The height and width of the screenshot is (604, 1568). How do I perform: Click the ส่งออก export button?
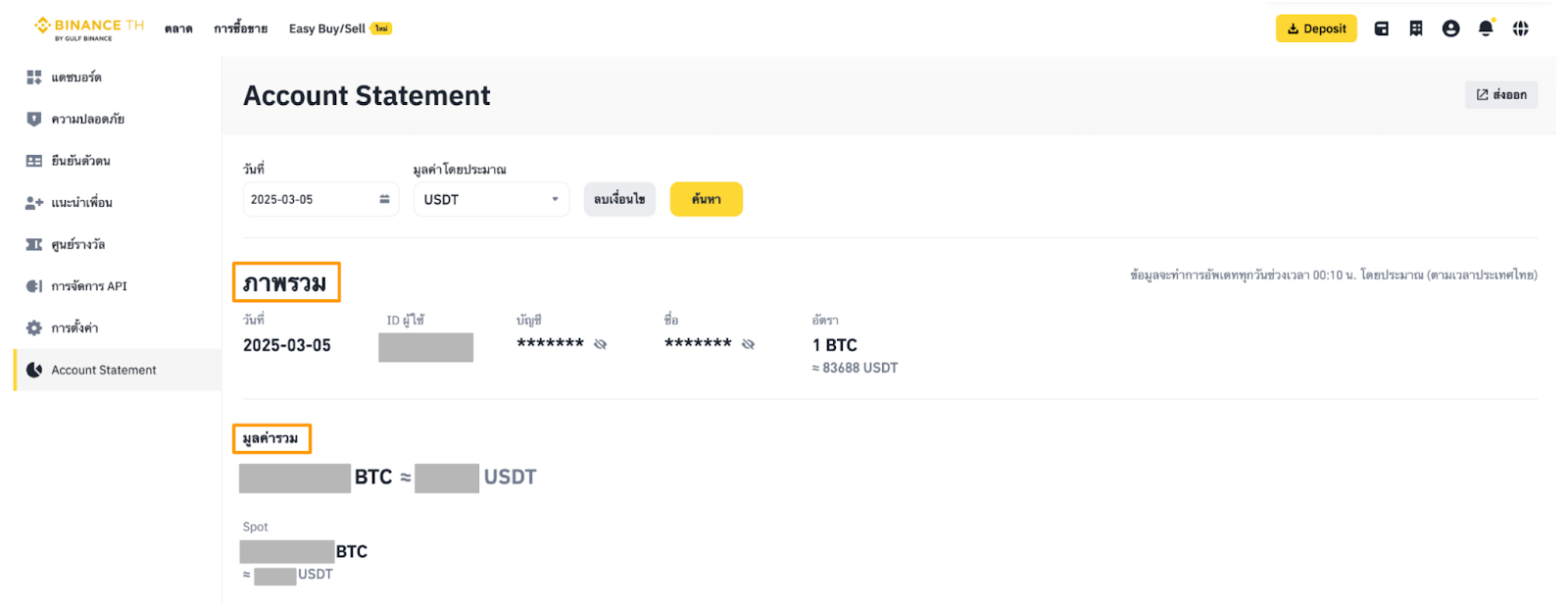[1501, 95]
